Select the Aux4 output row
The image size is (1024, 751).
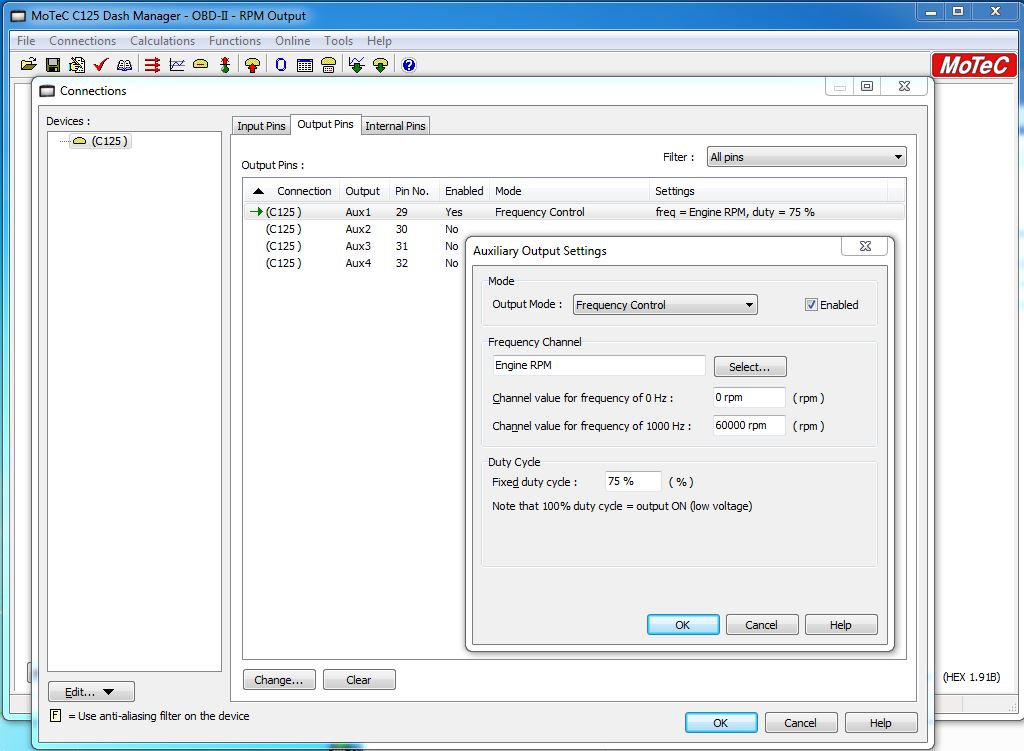click(356, 263)
